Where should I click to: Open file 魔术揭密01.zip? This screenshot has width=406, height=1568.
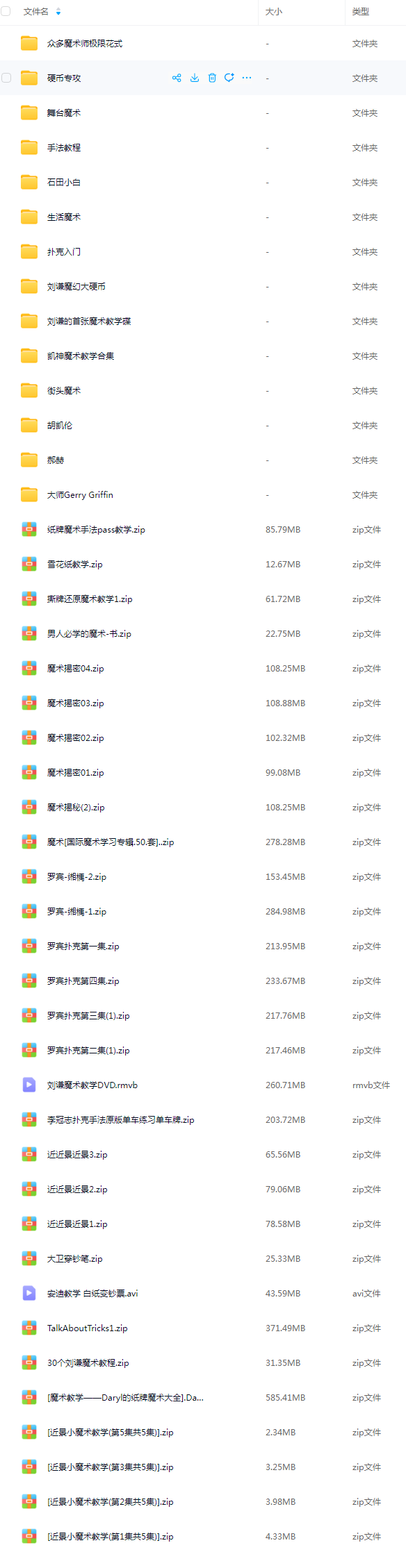coord(76,773)
